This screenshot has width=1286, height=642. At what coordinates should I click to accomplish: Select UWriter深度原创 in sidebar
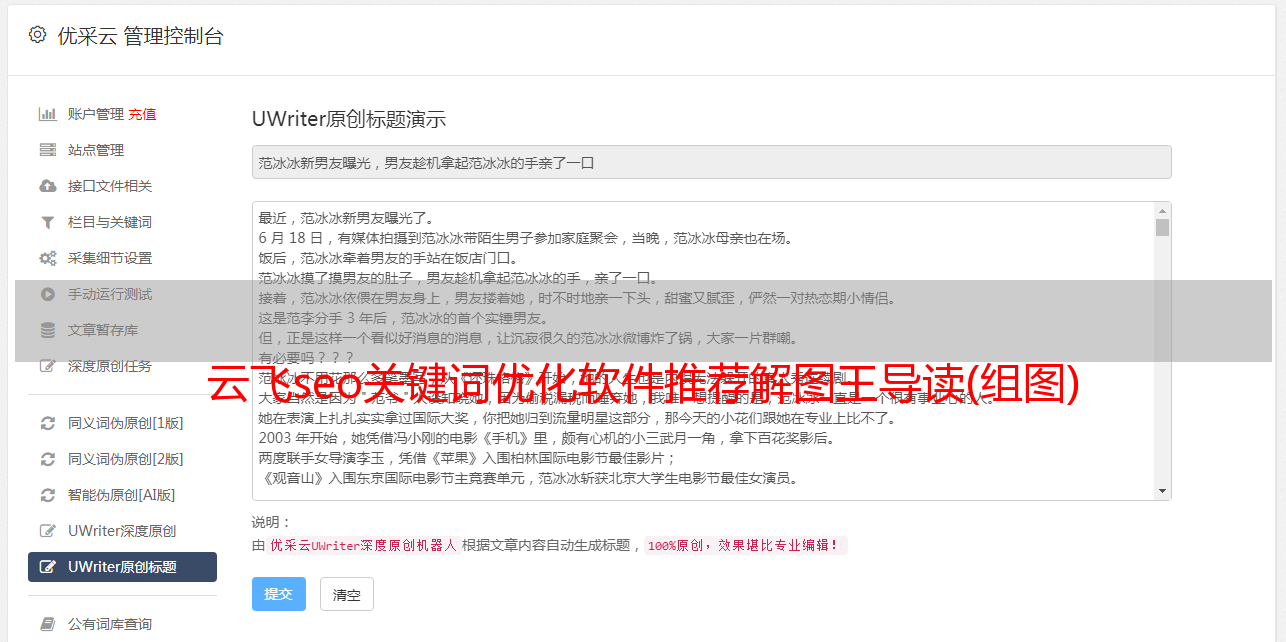point(122,531)
